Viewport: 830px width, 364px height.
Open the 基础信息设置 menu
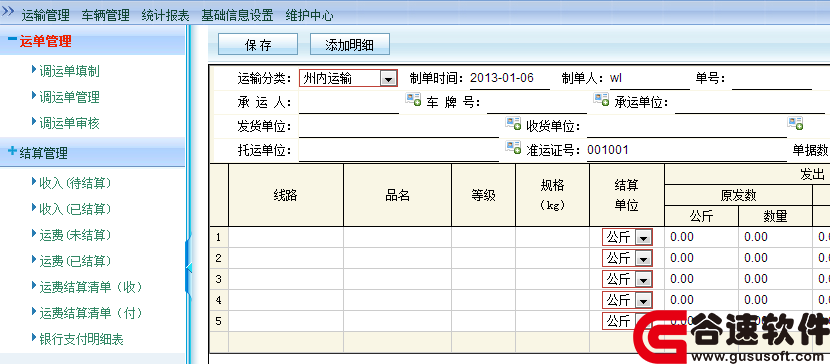coord(237,15)
